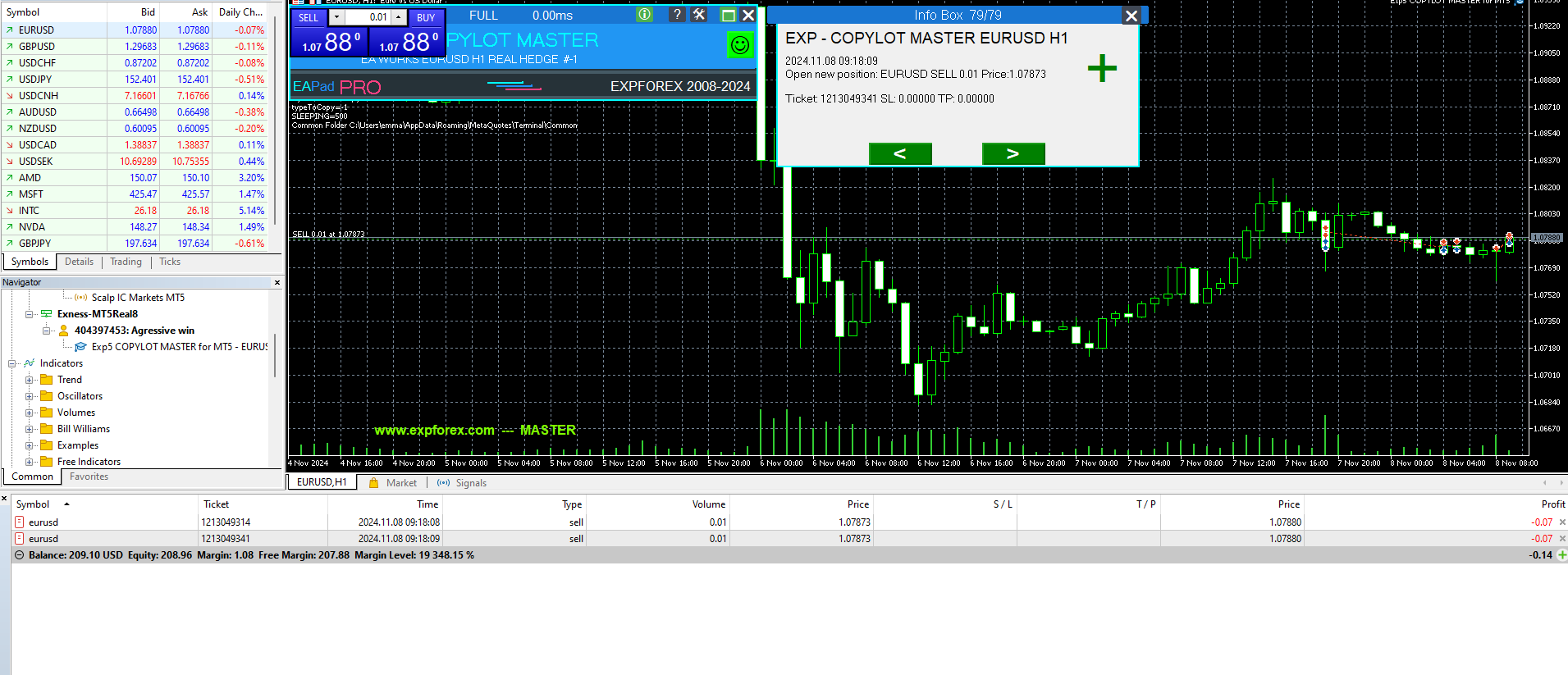Open the Favorites tab in Navigator

(89, 477)
